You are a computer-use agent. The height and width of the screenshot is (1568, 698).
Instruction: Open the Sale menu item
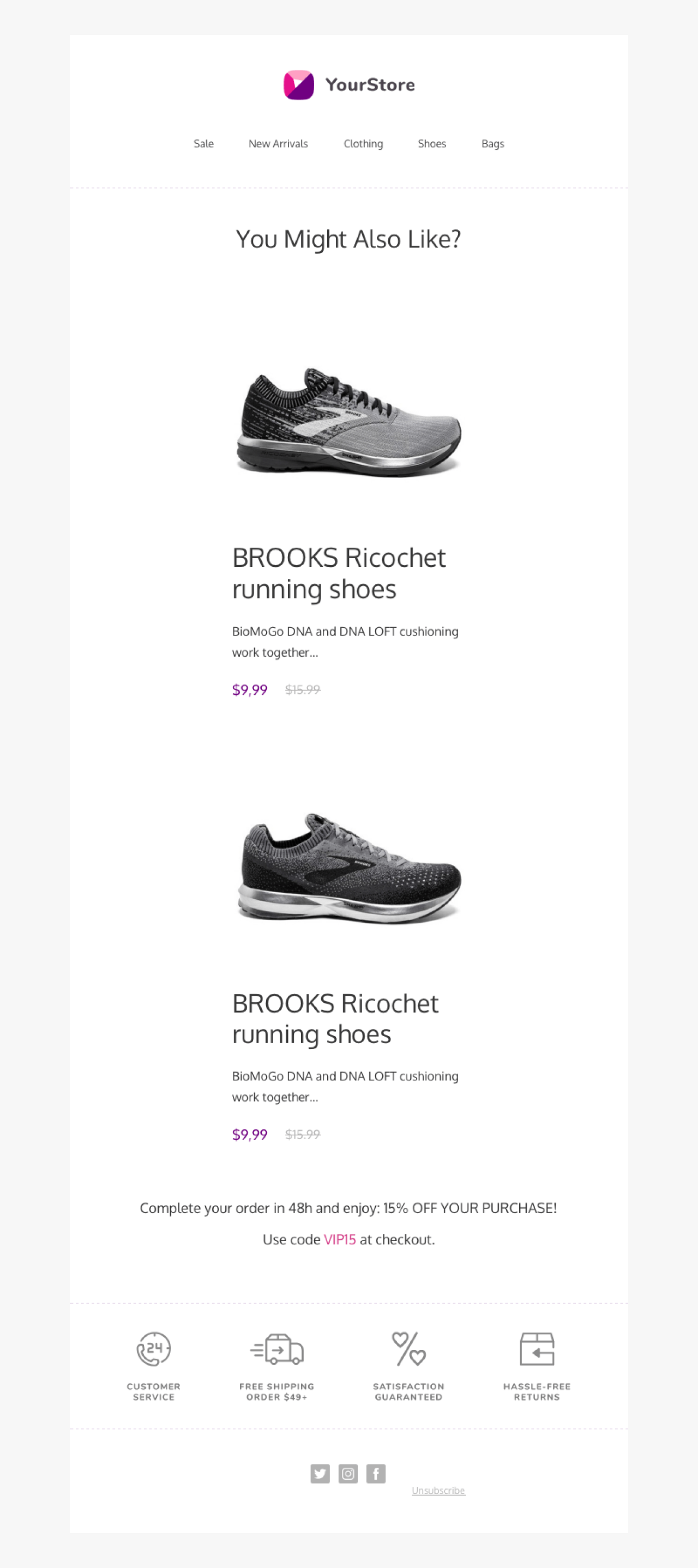tap(203, 144)
